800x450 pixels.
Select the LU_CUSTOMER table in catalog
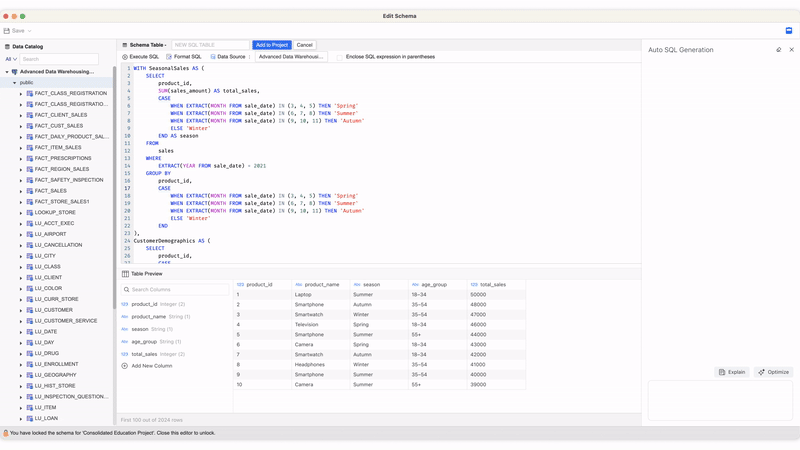tap(53, 310)
